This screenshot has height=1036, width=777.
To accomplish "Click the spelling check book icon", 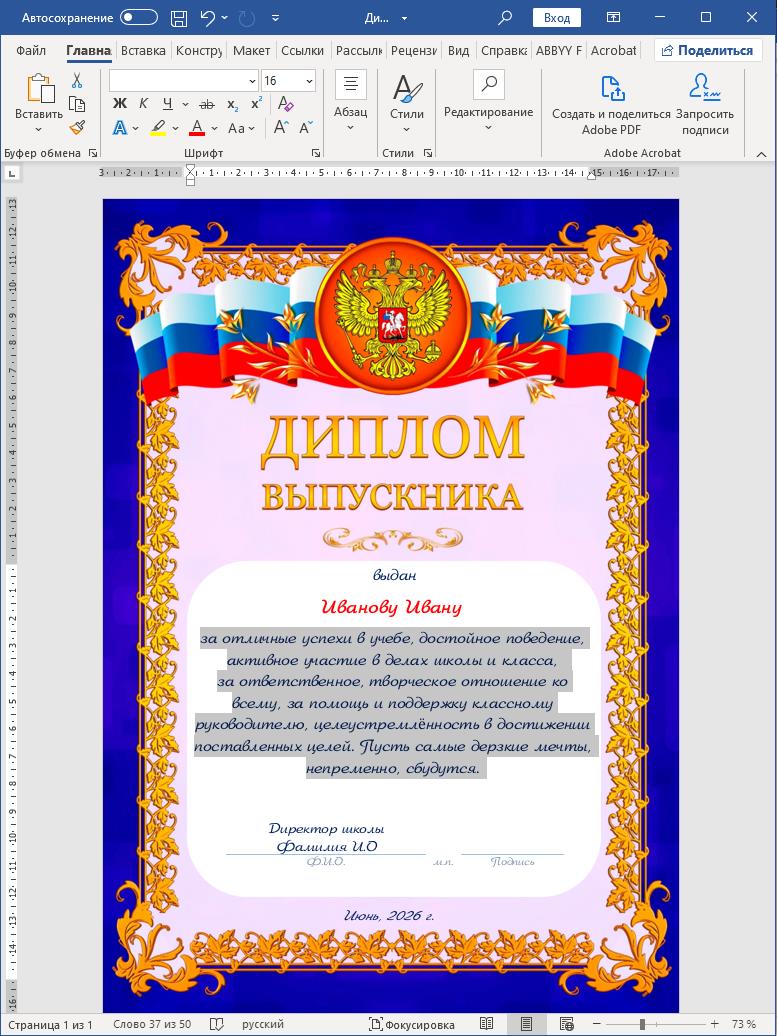I will click(x=216, y=1025).
